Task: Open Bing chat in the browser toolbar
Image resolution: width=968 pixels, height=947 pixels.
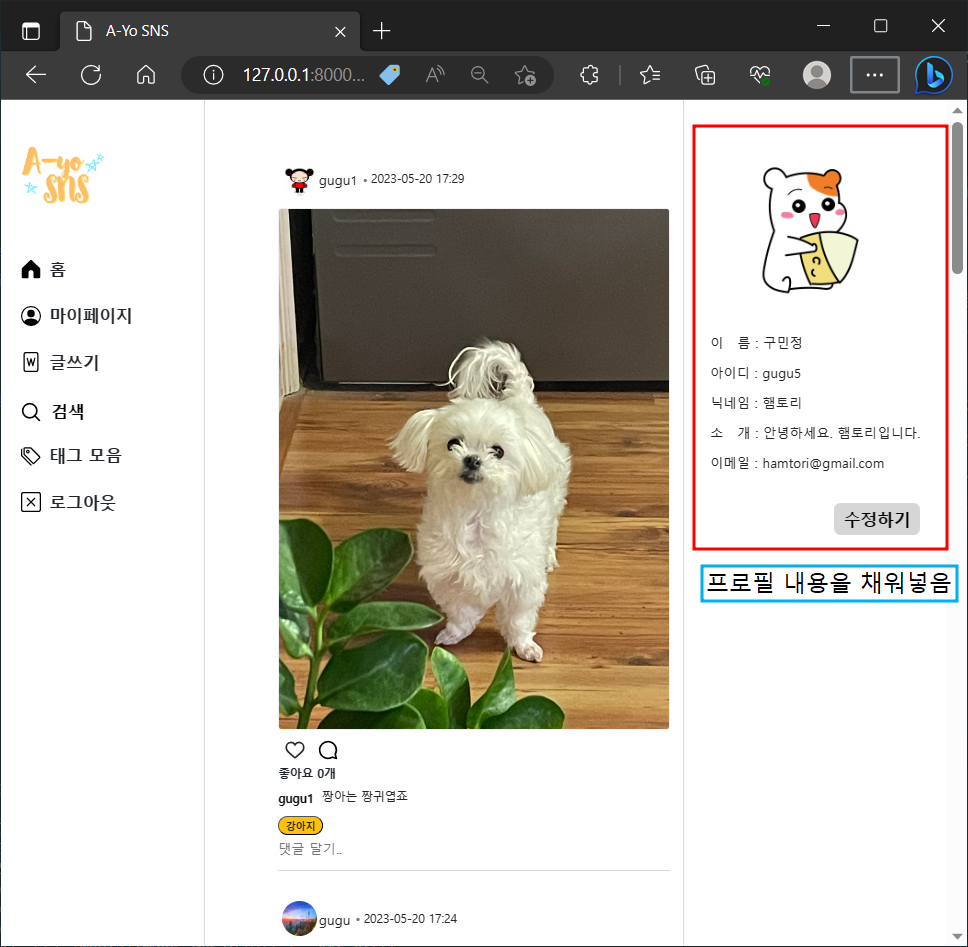Action: pos(933,75)
